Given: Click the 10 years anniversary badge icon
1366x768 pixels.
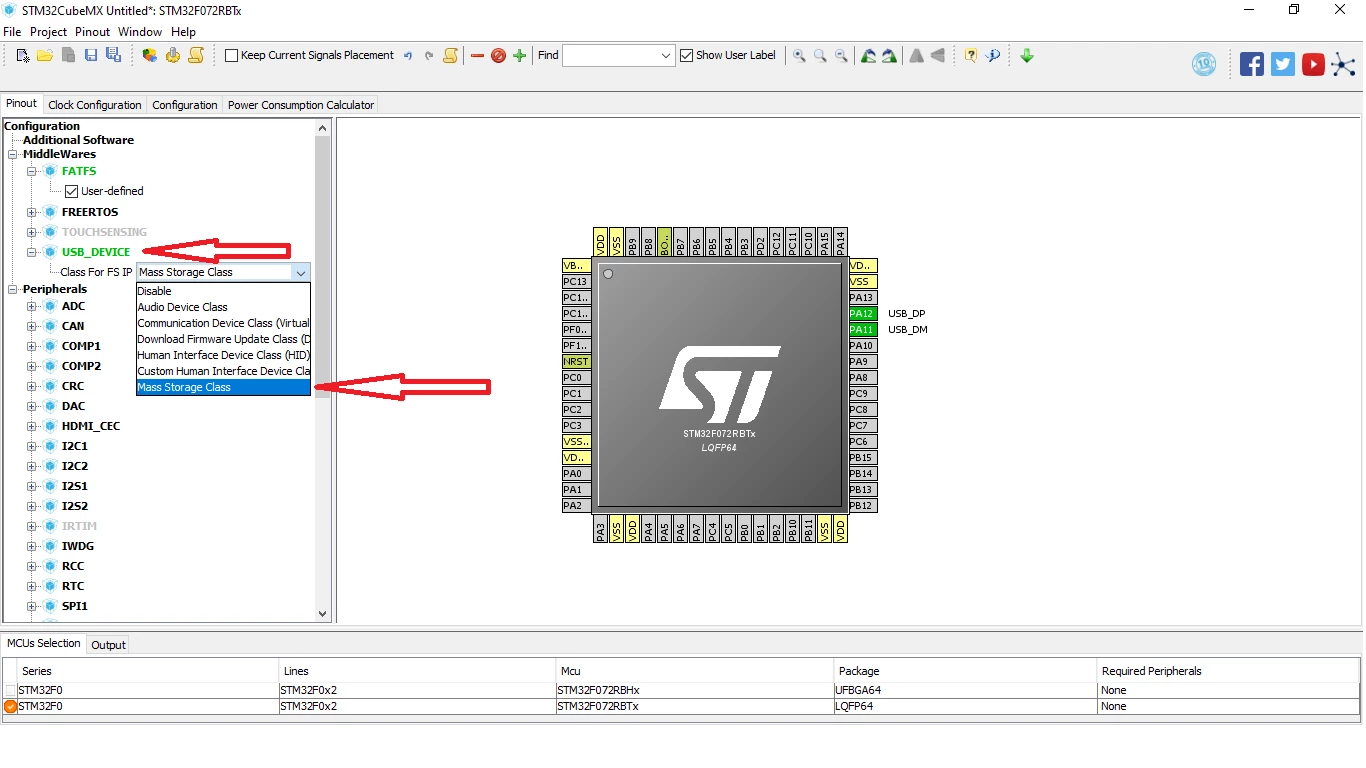Looking at the screenshot, I should [x=1204, y=64].
